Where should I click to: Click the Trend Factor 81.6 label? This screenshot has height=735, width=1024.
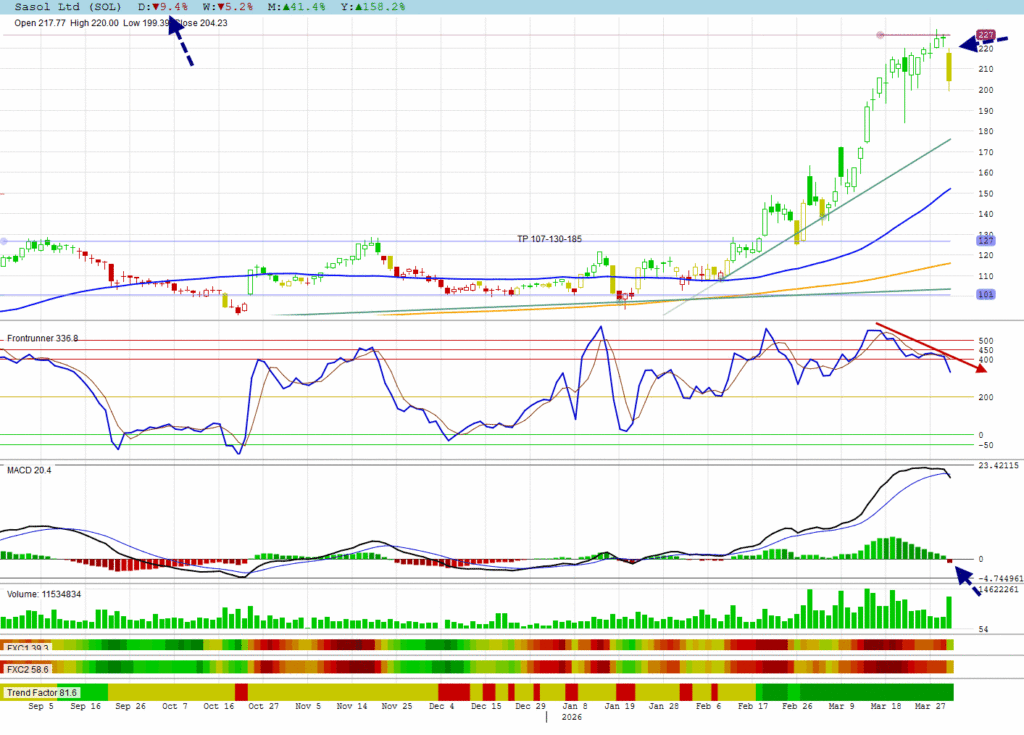(x=41, y=692)
